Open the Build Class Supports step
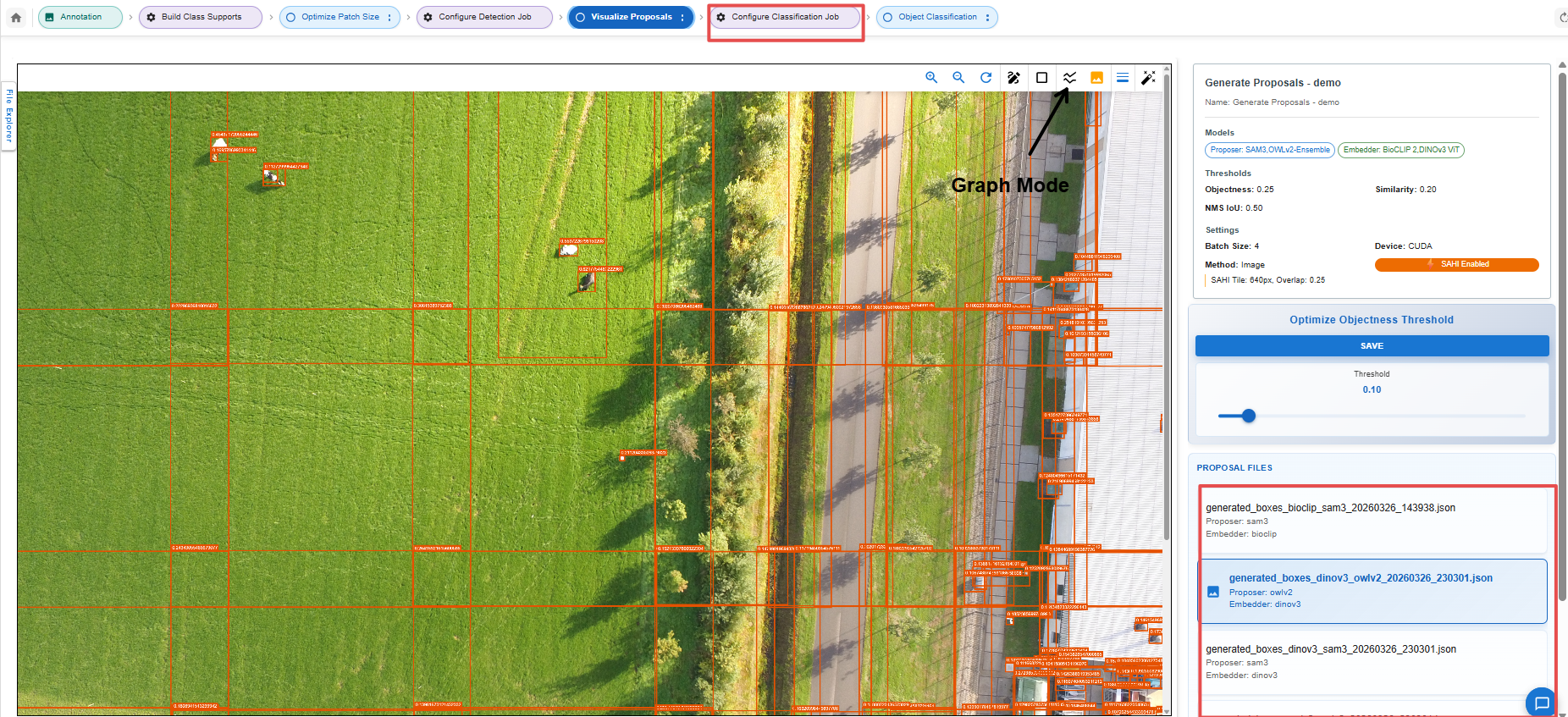 [201, 17]
